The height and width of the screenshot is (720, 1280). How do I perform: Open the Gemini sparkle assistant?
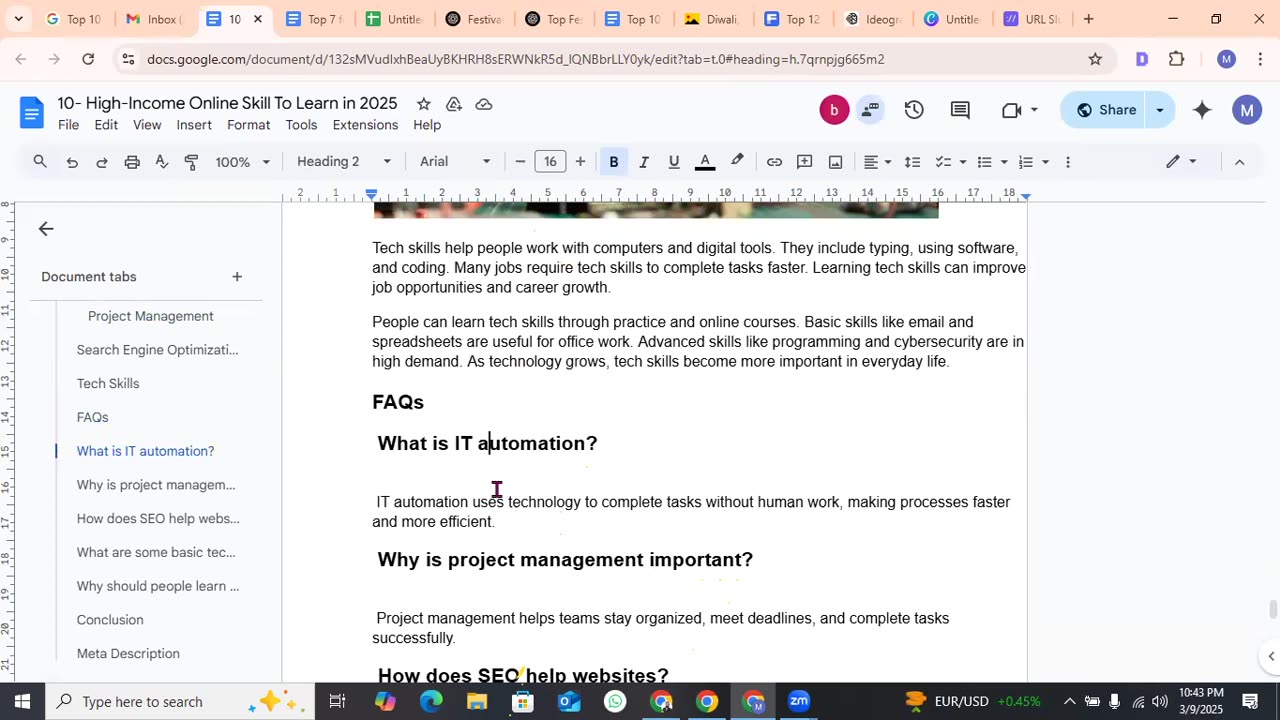(1202, 110)
